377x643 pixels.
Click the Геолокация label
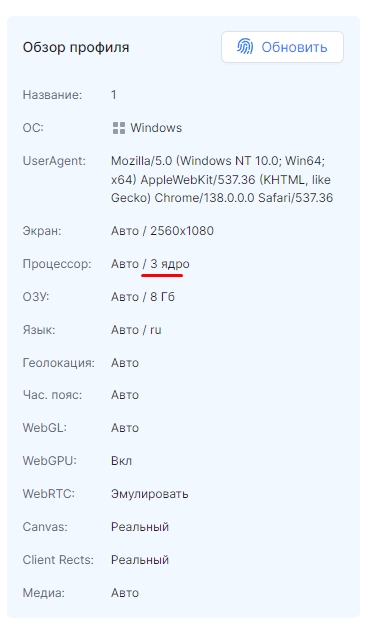(x=59, y=363)
